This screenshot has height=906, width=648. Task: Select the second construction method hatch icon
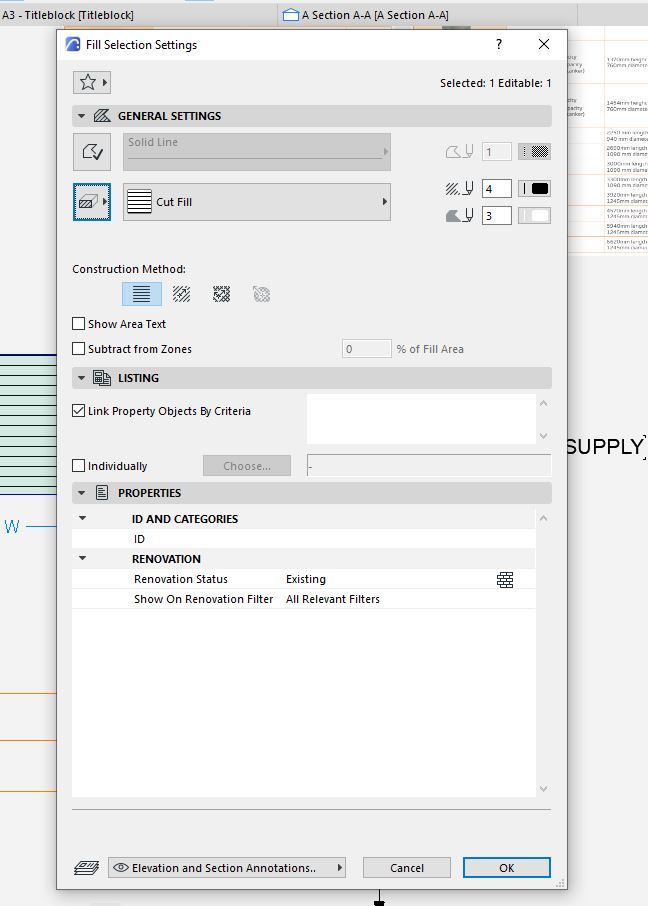182,294
